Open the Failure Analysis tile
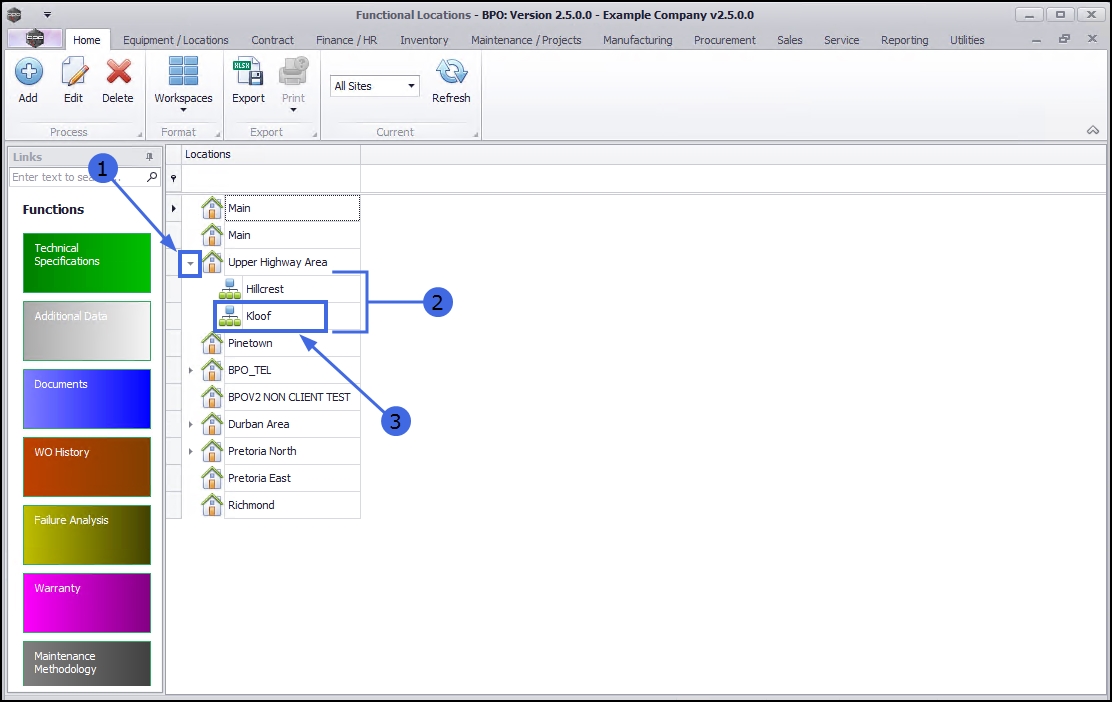The image size is (1112, 702). (x=87, y=535)
